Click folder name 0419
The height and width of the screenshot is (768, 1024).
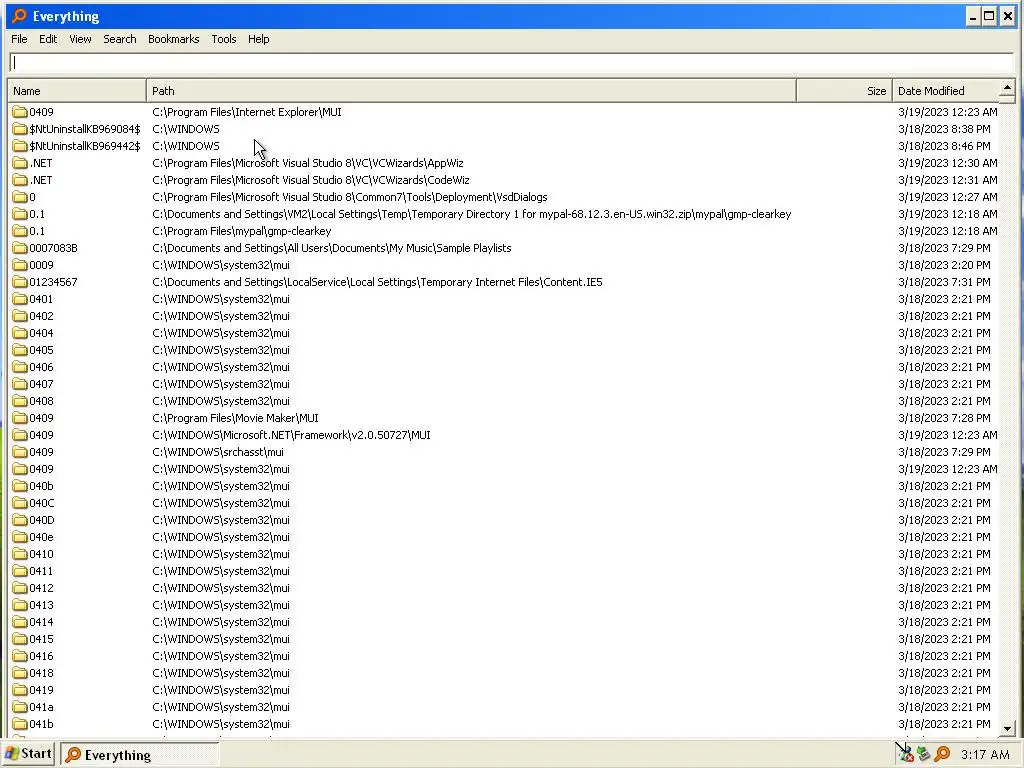[x=41, y=689]
